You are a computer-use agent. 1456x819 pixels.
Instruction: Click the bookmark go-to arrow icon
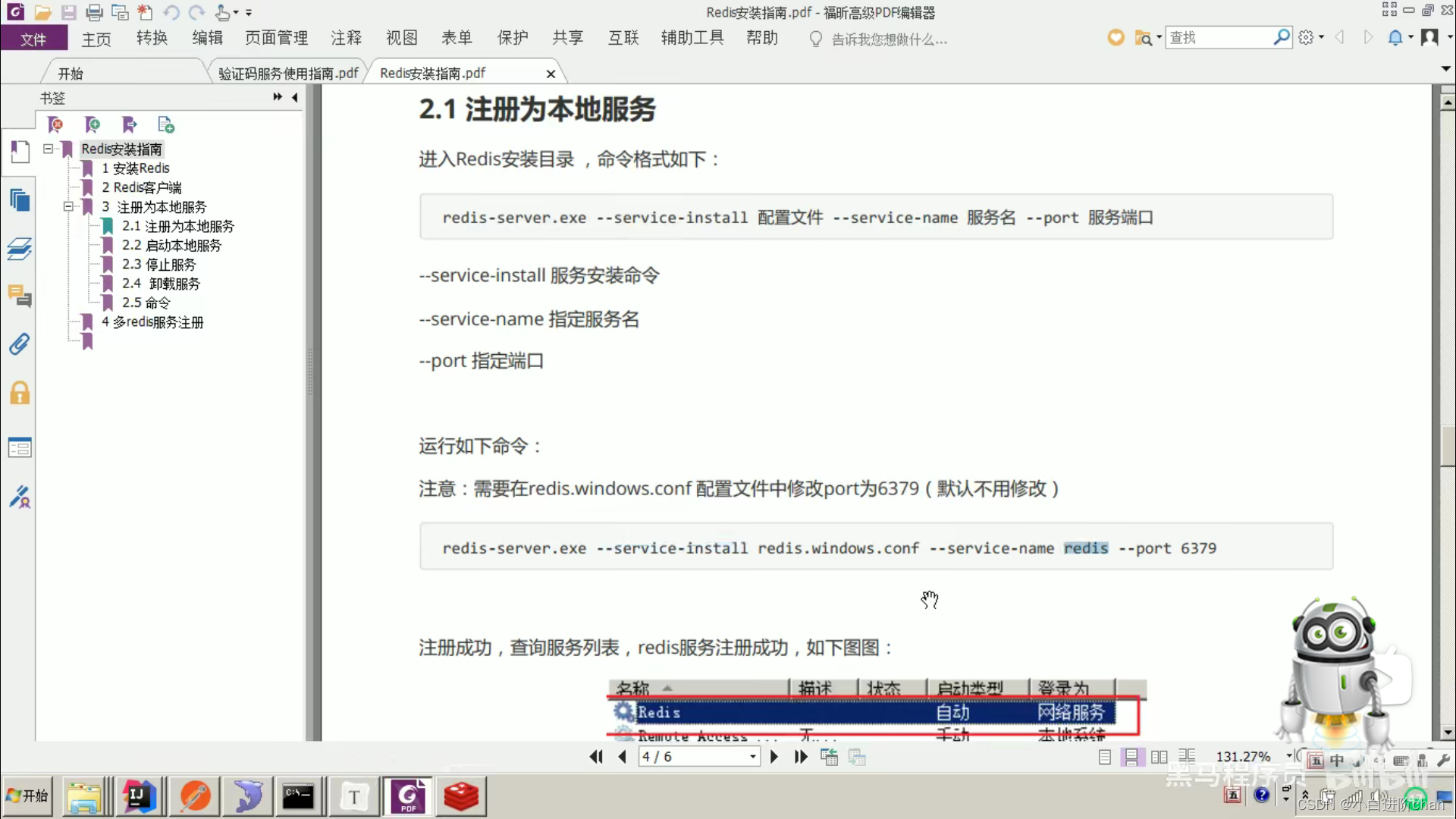click(x=129, y=124)
